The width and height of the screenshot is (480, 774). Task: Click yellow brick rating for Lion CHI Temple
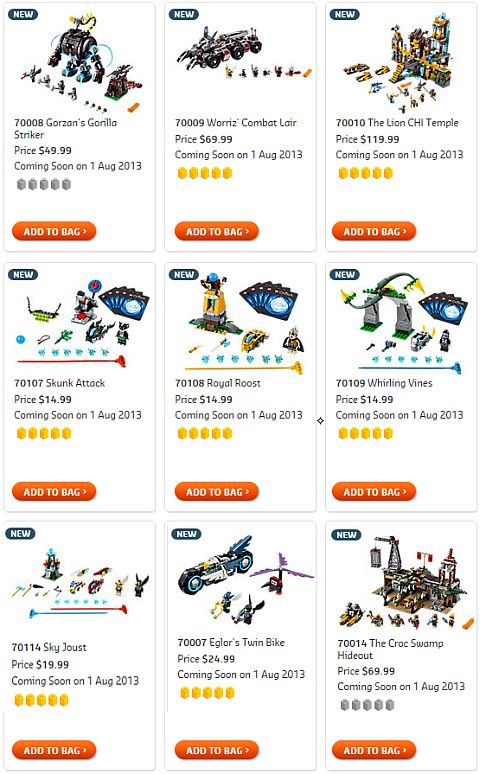click(366, 173)
